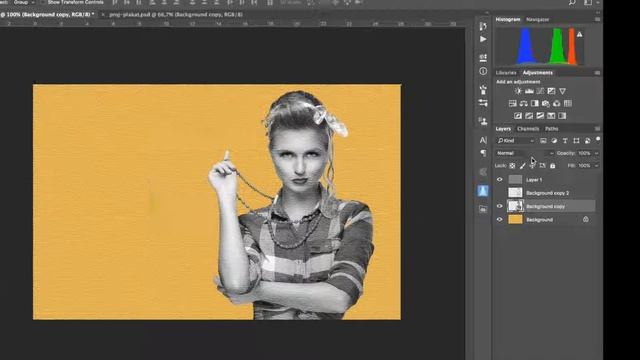Toggle layer filtering on or off
This screenshot has height=360, width=640.
(x=598, y=140)
